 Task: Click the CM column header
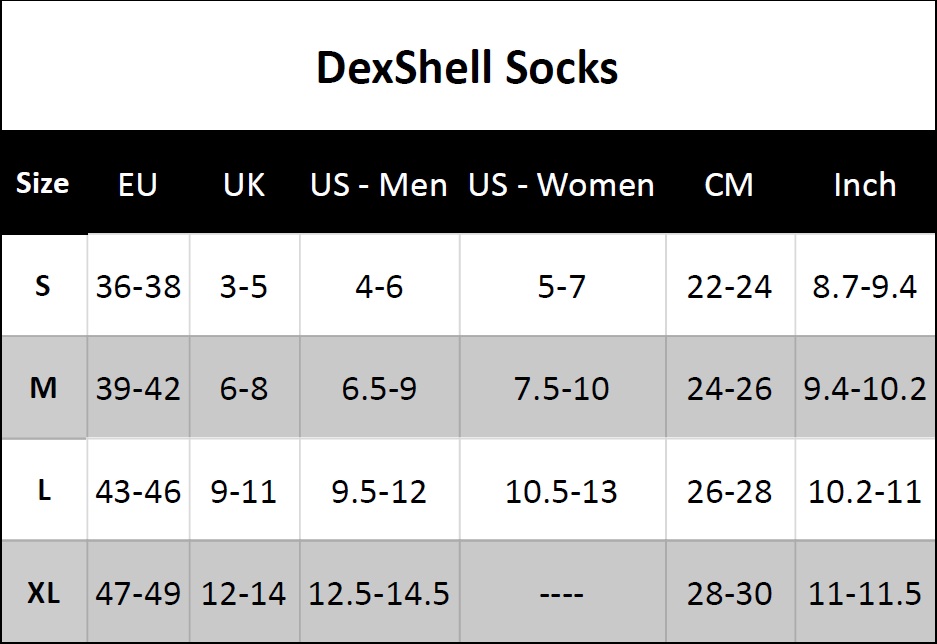click(x=729, y=184)
